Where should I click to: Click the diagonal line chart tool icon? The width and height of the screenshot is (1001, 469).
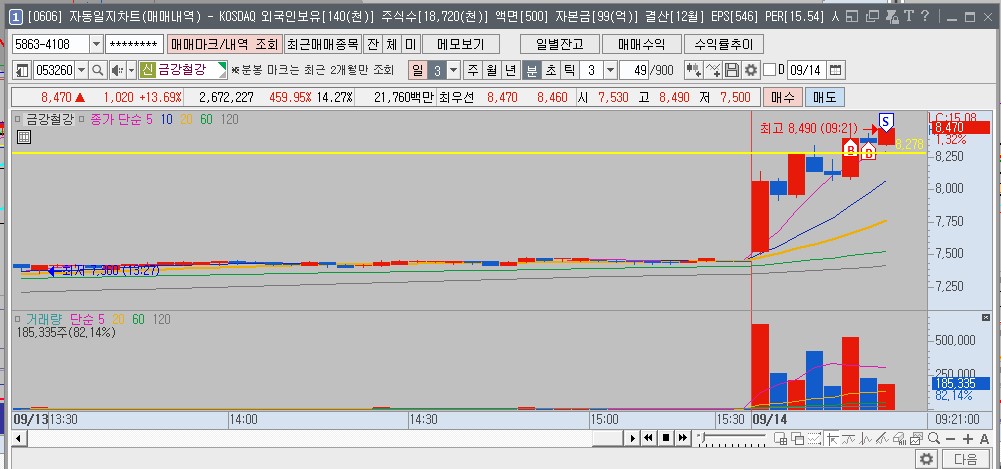click(883, 438)
